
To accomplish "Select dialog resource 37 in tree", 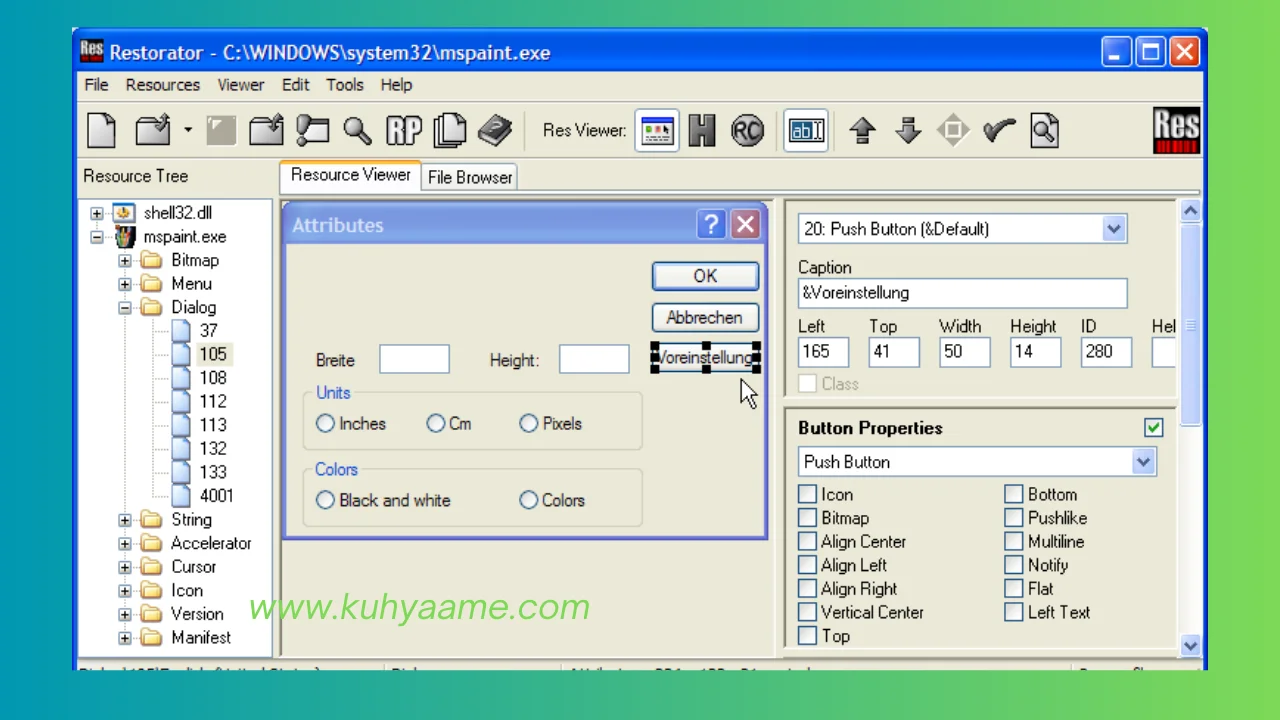I will point(208,331).
